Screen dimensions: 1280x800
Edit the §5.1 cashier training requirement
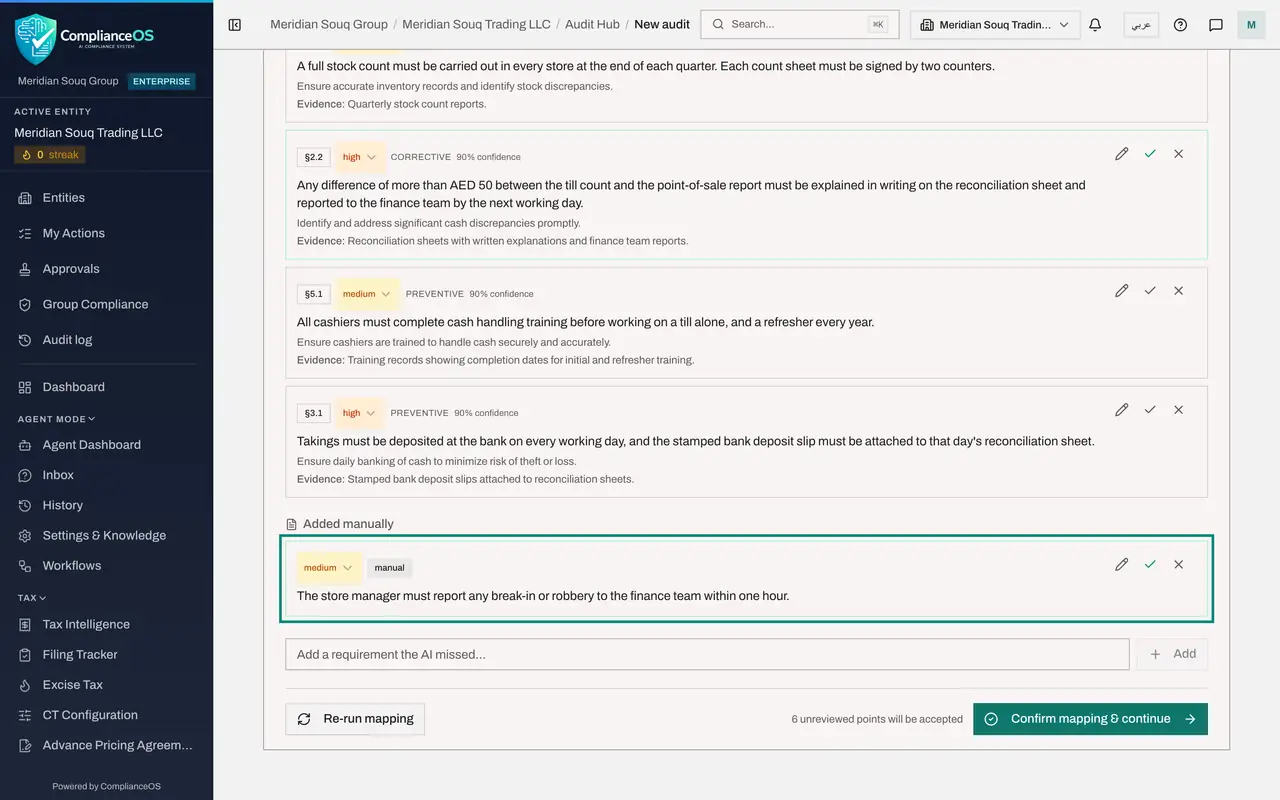pyautogui.click(x=1122, y=291)
